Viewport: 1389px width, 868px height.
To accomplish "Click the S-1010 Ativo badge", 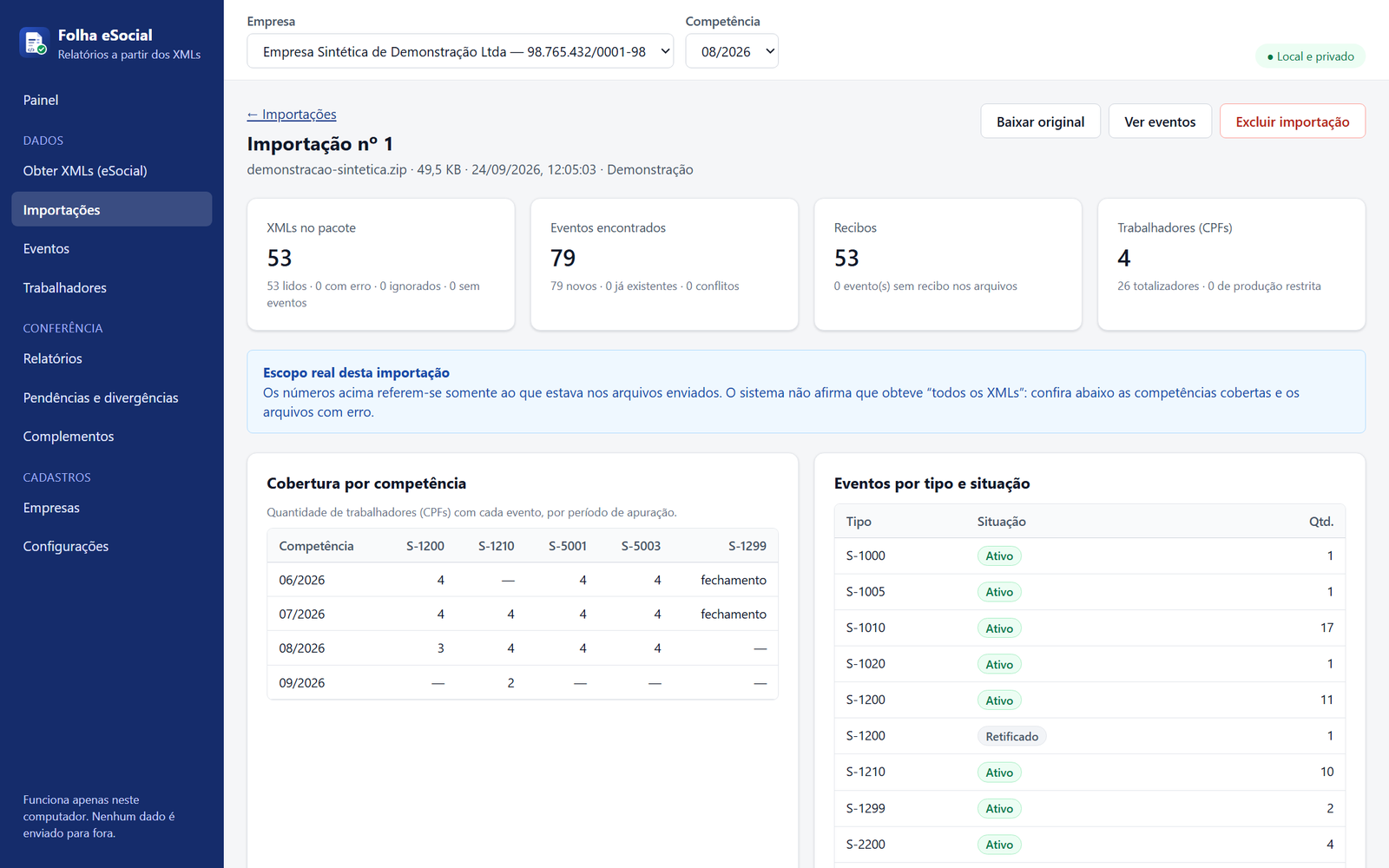I will (x=999, y=628).
